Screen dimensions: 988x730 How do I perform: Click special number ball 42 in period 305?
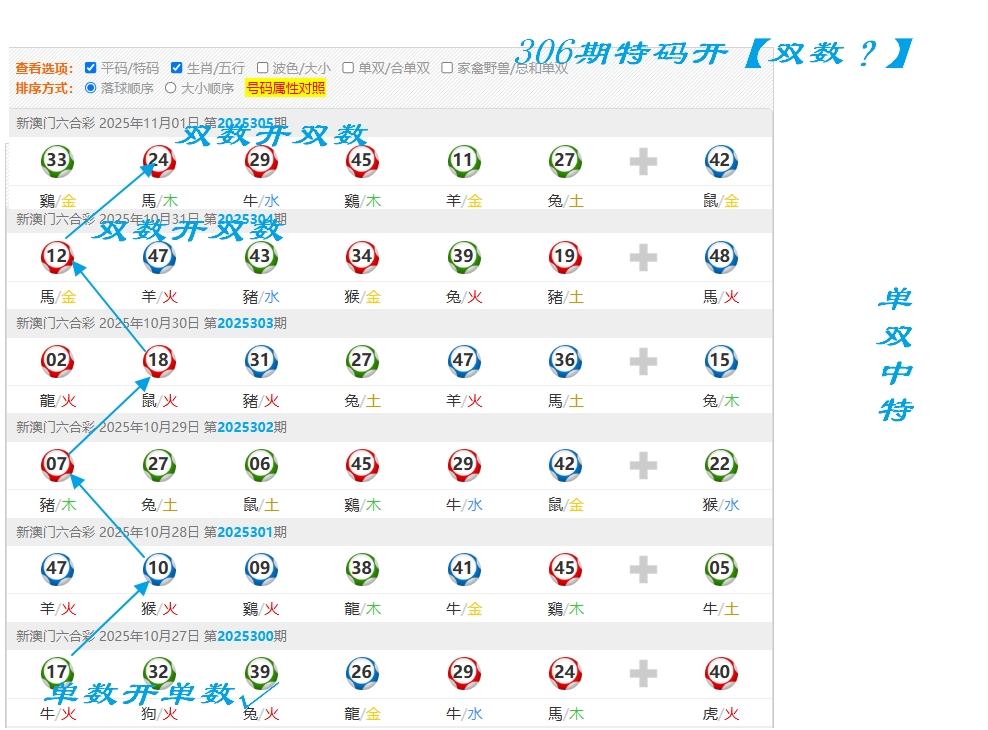click(x=720, y=161)
